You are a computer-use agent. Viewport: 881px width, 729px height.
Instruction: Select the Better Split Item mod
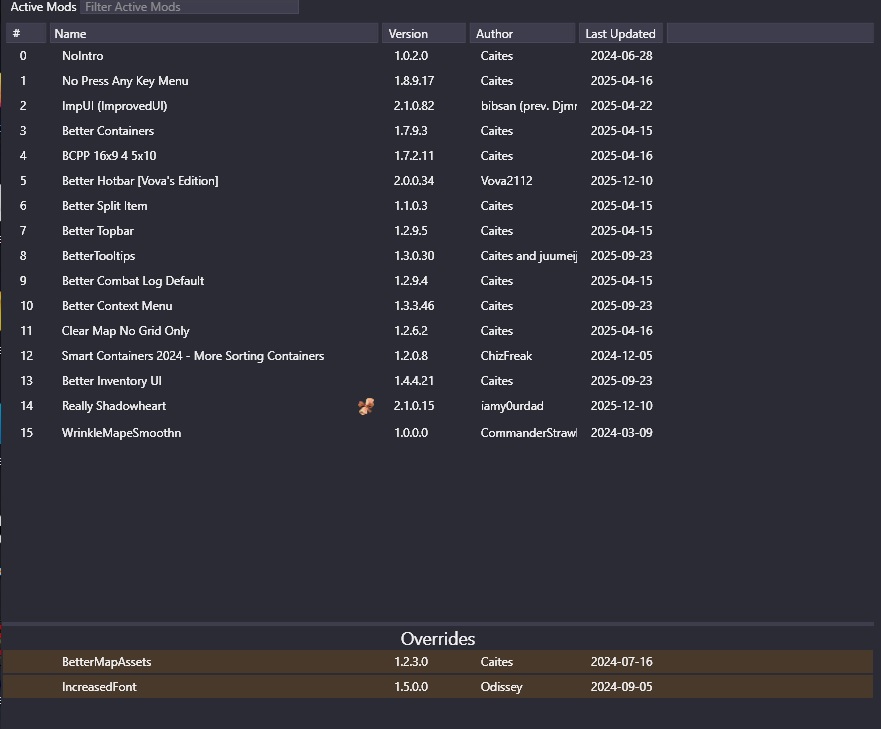[x=438, y=206]
